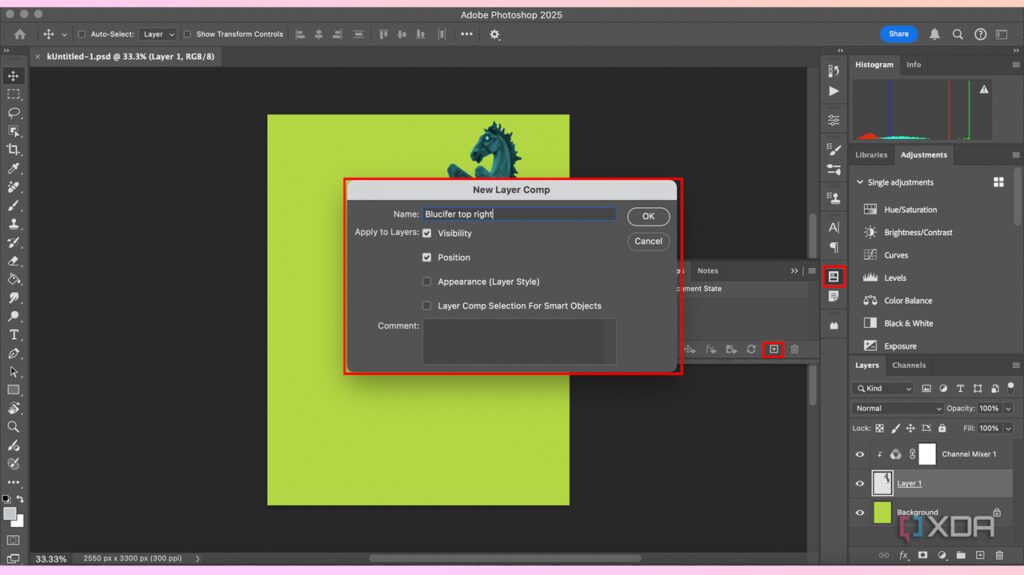This screenshot has width=1024, height=575.
Task: Click the Levels adjustment label
Action: coord(895,278)
